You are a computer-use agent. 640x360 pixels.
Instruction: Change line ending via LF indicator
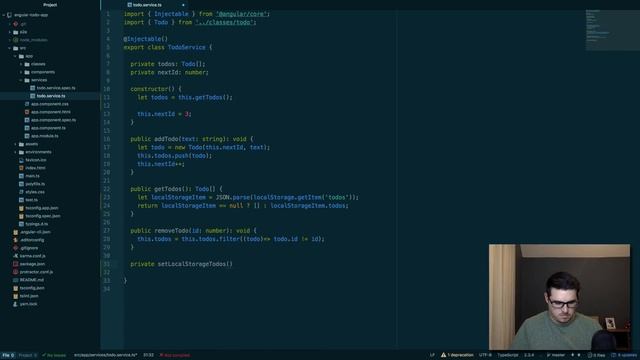pos(432,355)
